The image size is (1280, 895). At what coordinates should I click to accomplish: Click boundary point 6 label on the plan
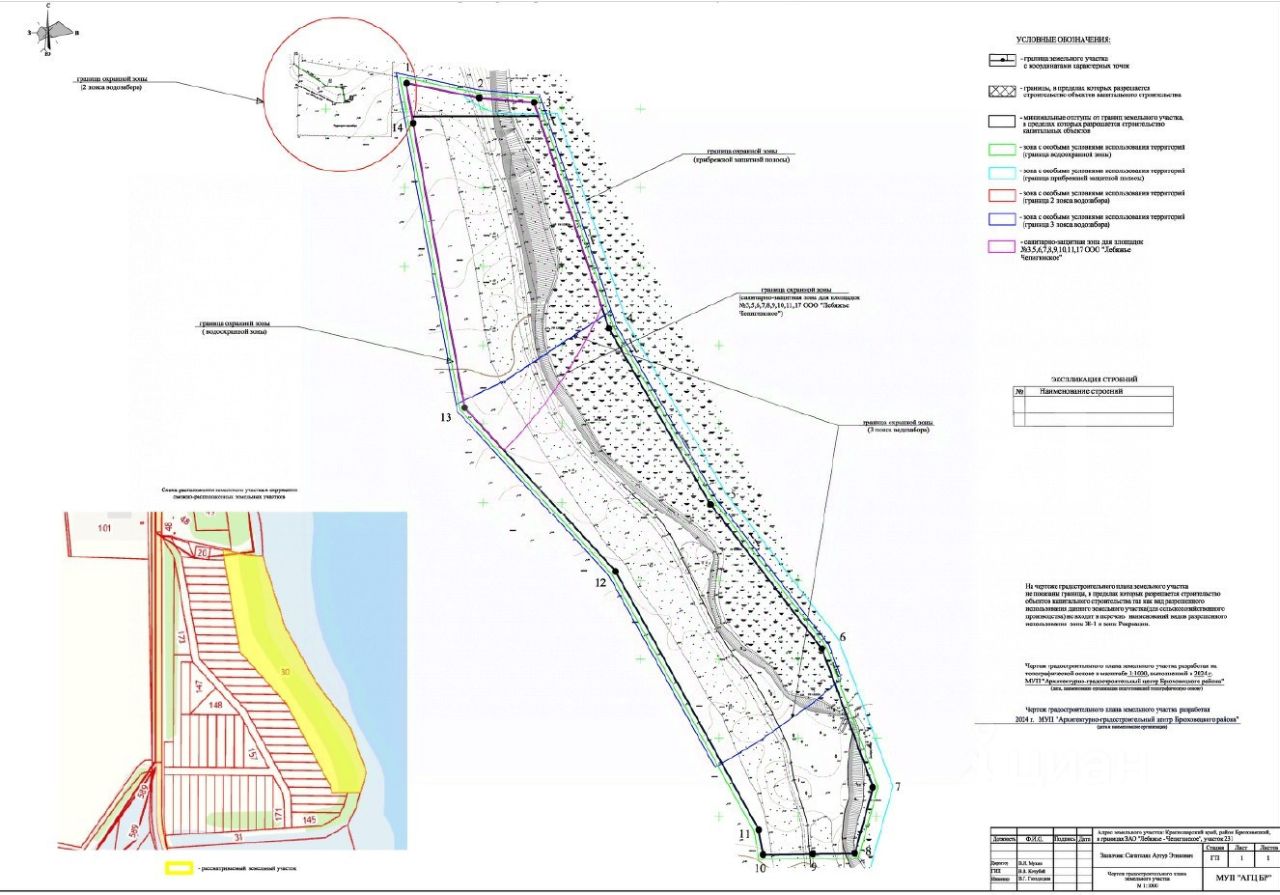click(x=842, y=637)
